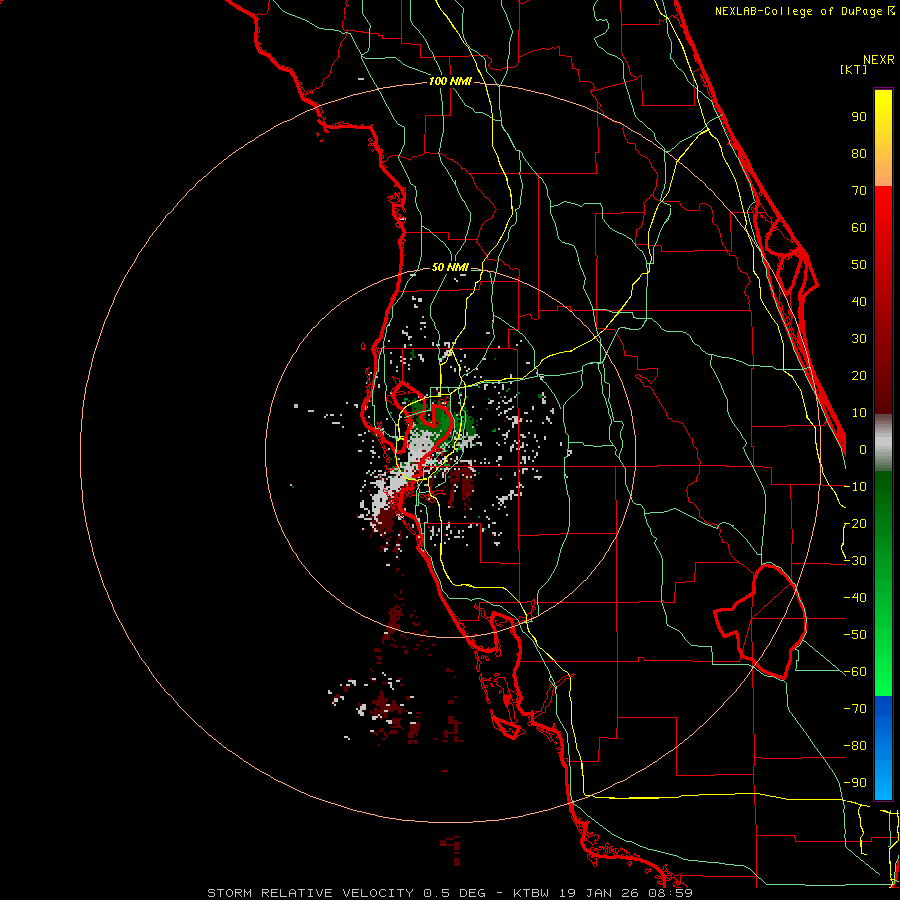Click the -20 value on the velocity scale
The width and height of the screenshot is (900, 900).
855,523
